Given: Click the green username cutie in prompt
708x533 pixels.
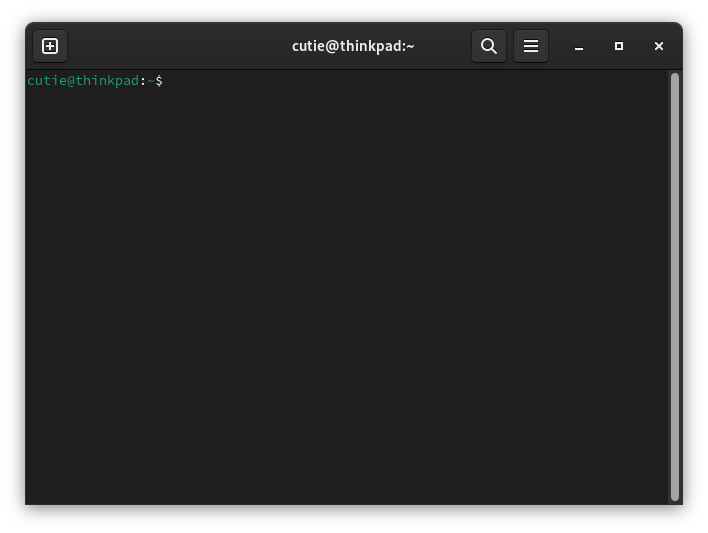Looking at the screenshot, I should [x=47, y=81].
